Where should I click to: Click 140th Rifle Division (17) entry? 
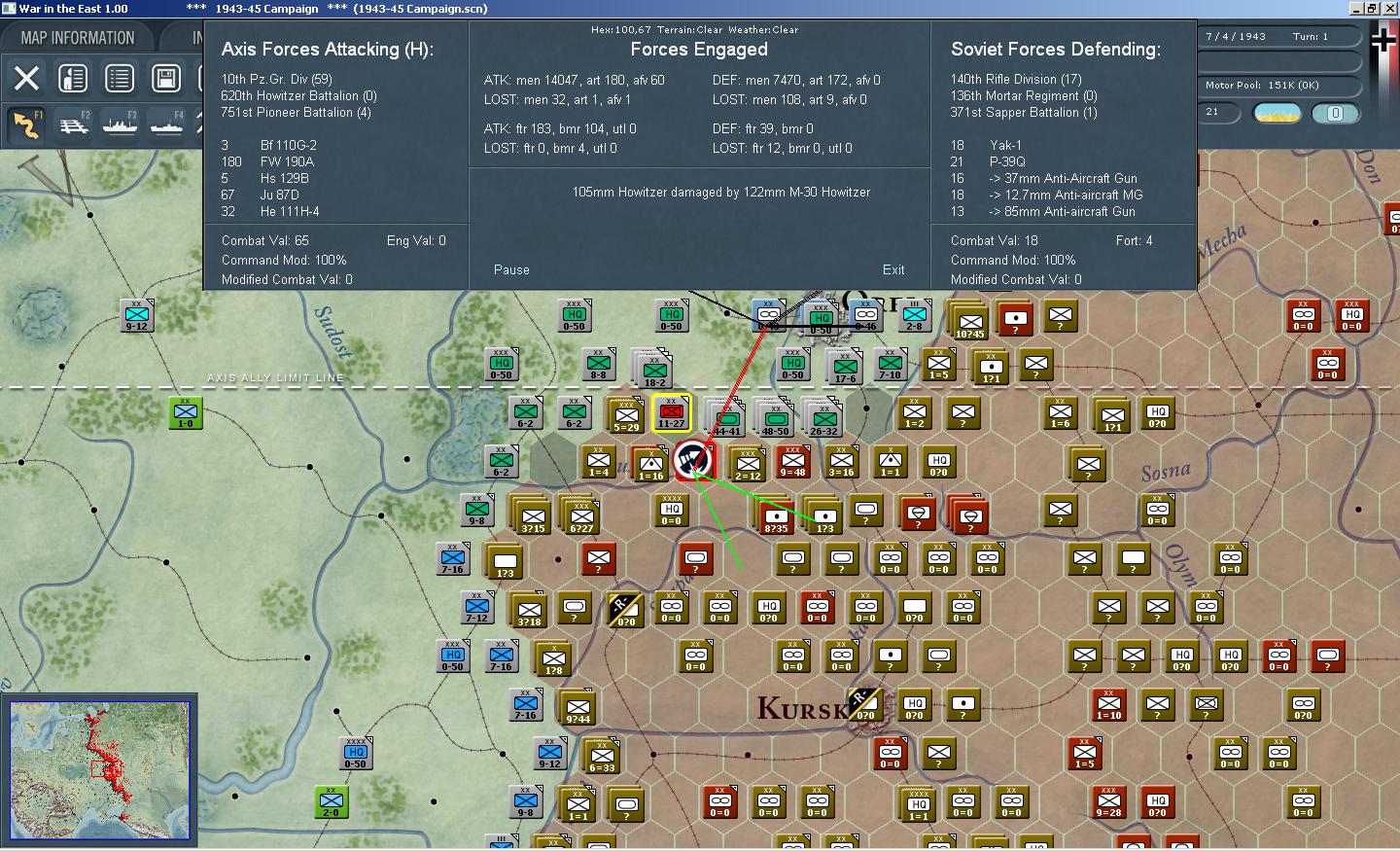(x=1016, y=79)
